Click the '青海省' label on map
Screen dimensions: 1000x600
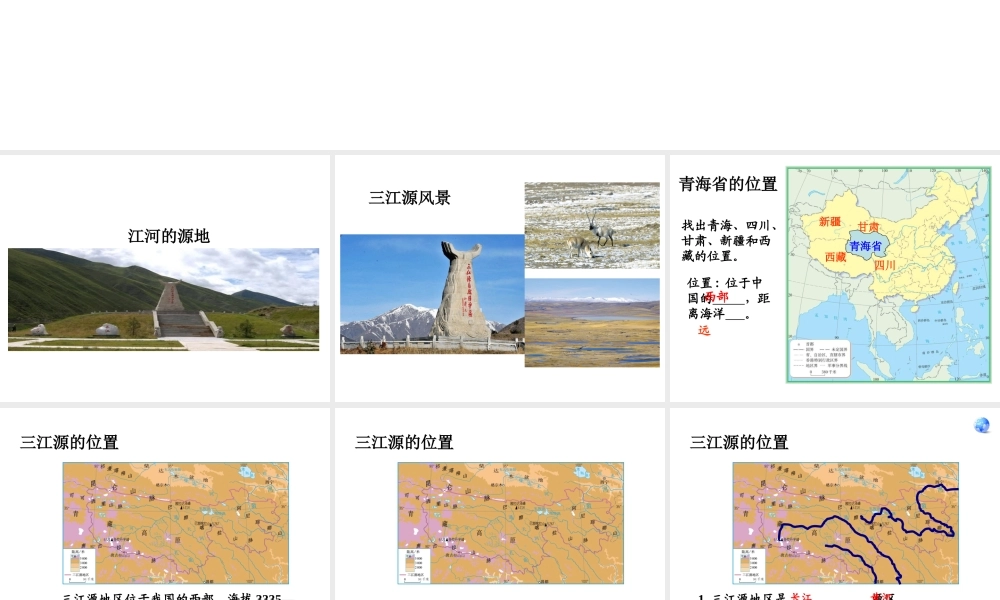click(865, 246)
